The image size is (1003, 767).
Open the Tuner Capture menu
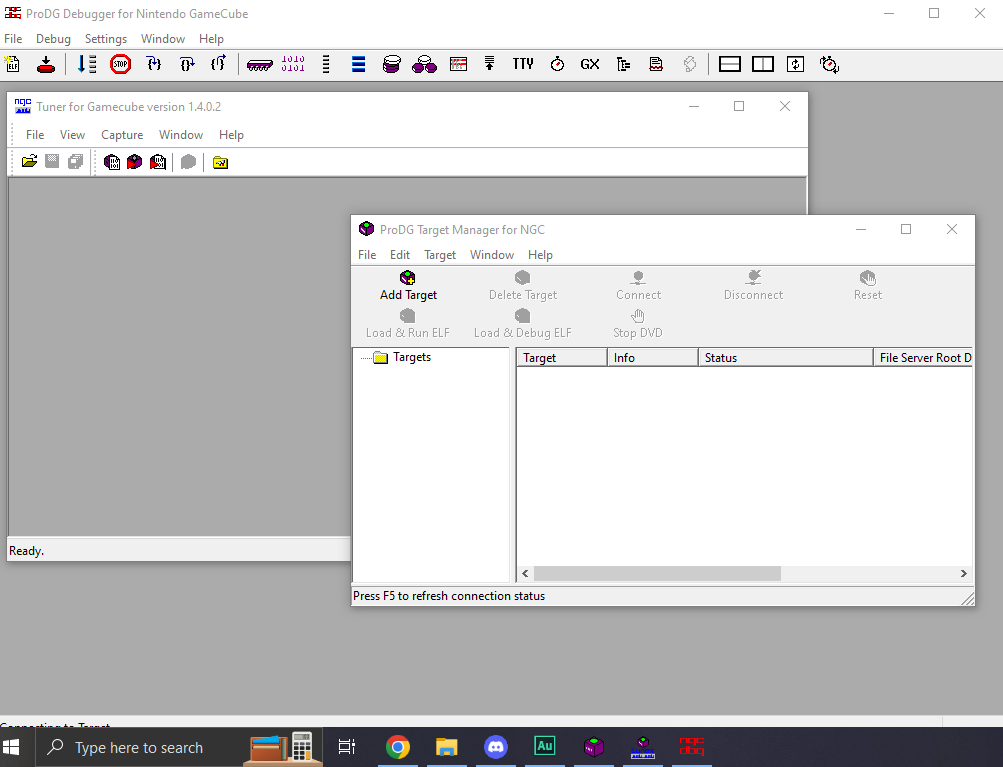[122, 135]
